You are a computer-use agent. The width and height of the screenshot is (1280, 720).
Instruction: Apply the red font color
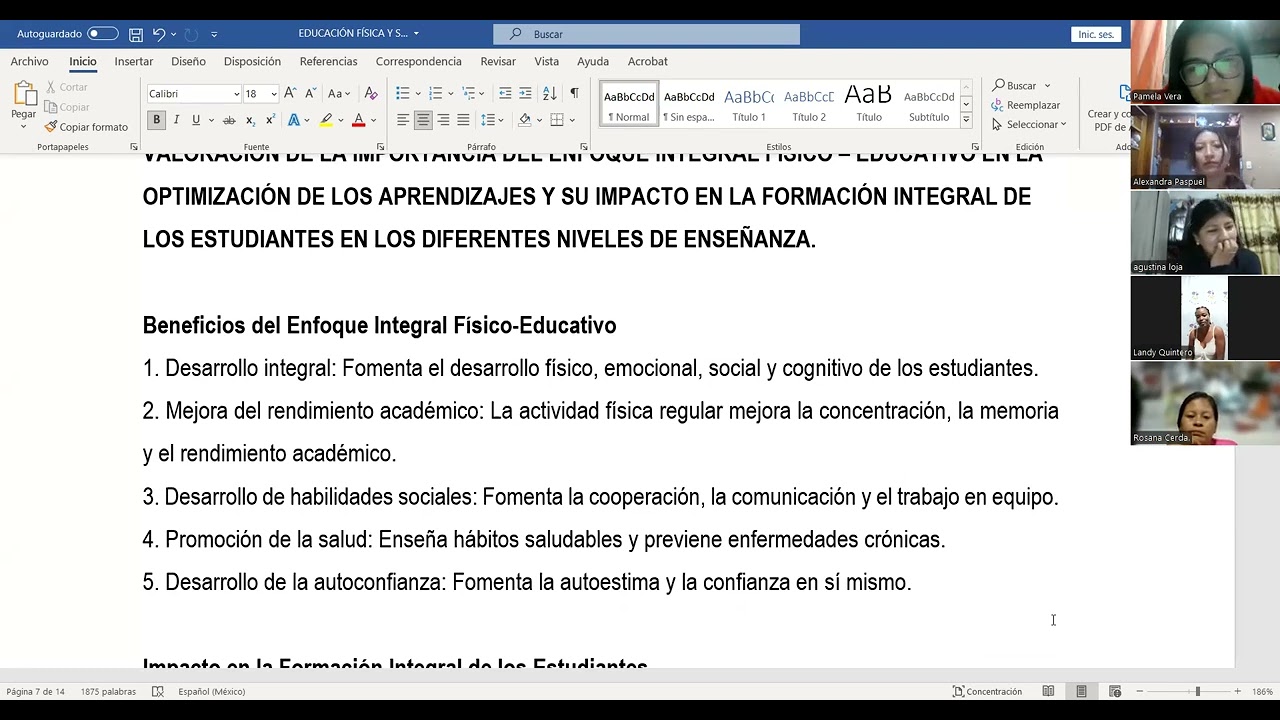click(x=358, y=120)
